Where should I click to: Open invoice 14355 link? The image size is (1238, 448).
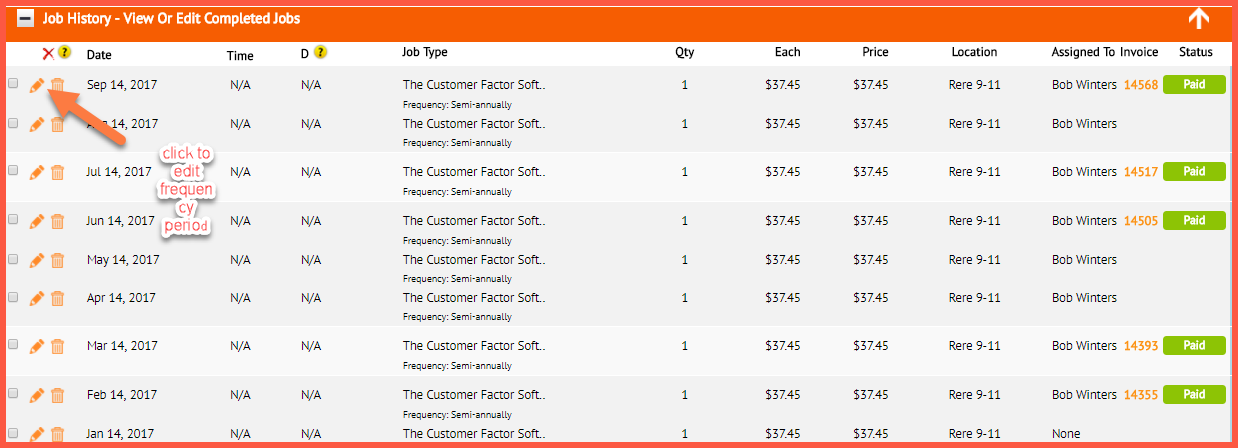click(x=1141, y=395)
